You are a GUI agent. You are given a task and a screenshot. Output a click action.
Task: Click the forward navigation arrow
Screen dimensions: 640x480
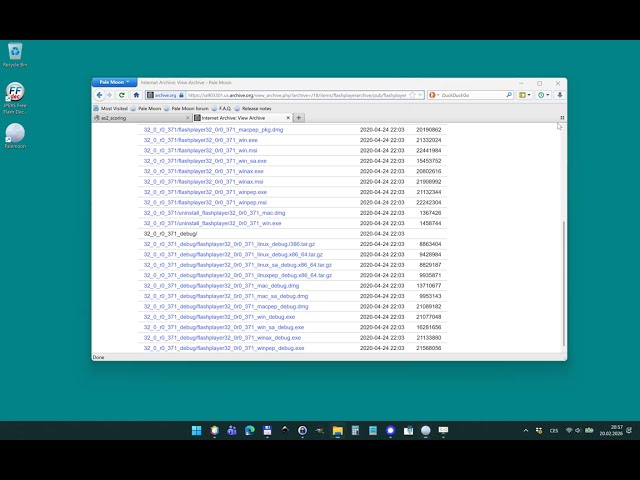click(x=109, y=95)
